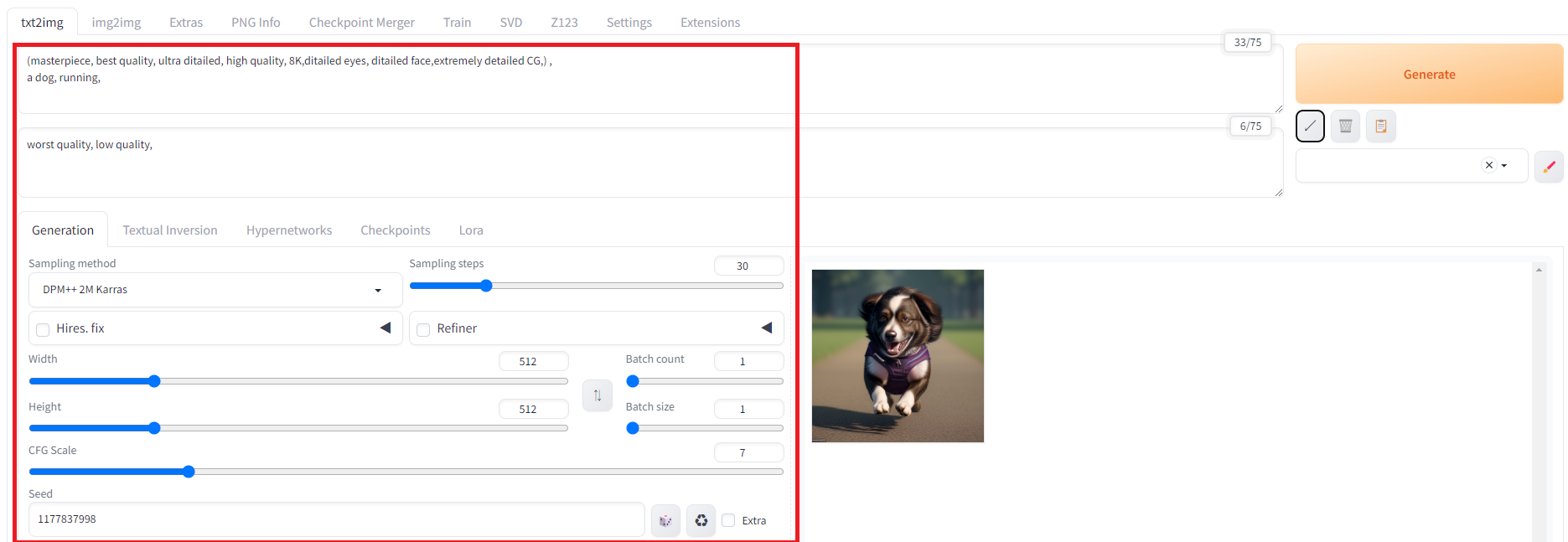
Task: Click the Batch size slider
Action: [x=705, y=428]
